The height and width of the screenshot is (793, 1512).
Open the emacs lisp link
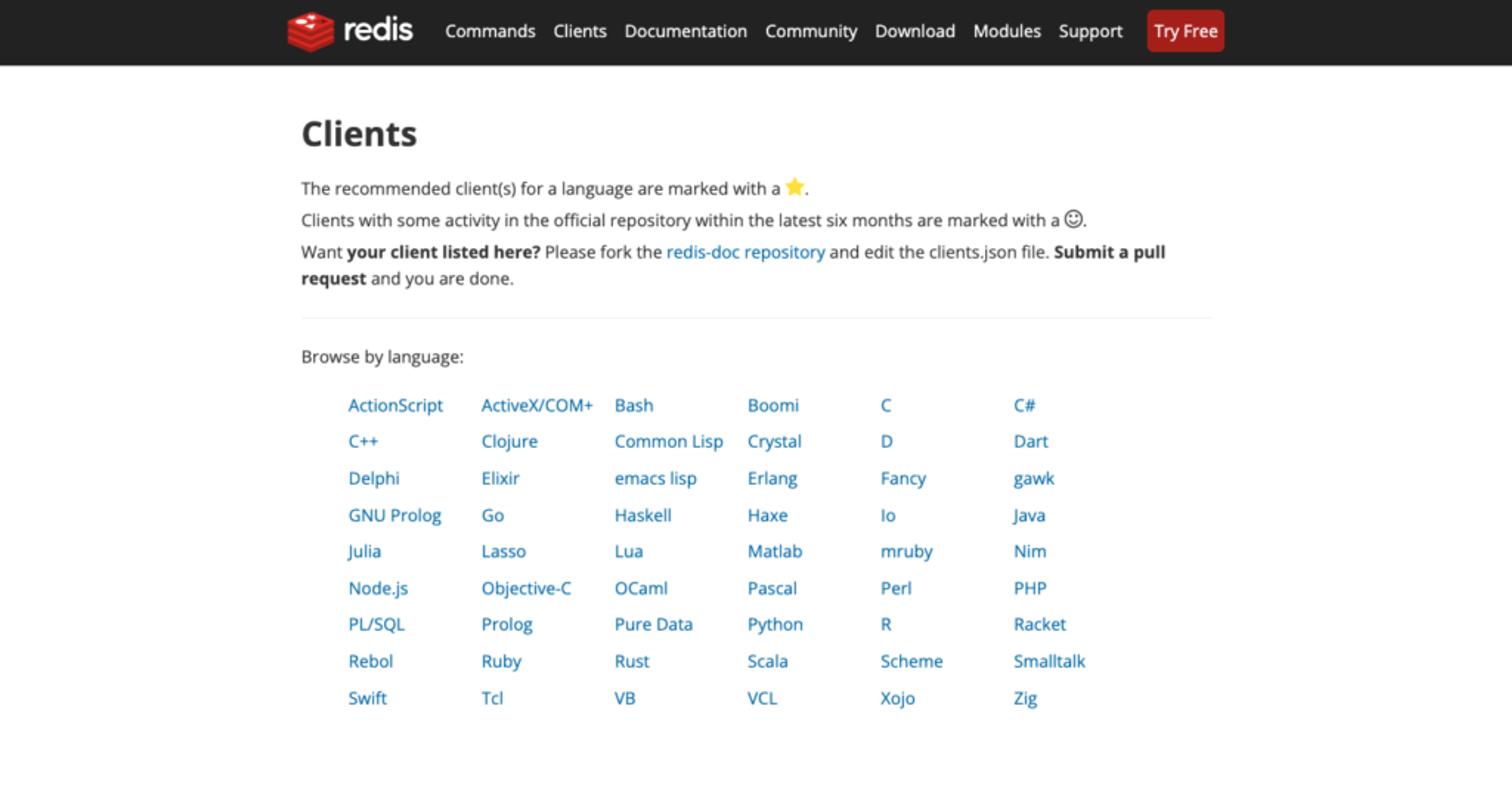point(656,478)
